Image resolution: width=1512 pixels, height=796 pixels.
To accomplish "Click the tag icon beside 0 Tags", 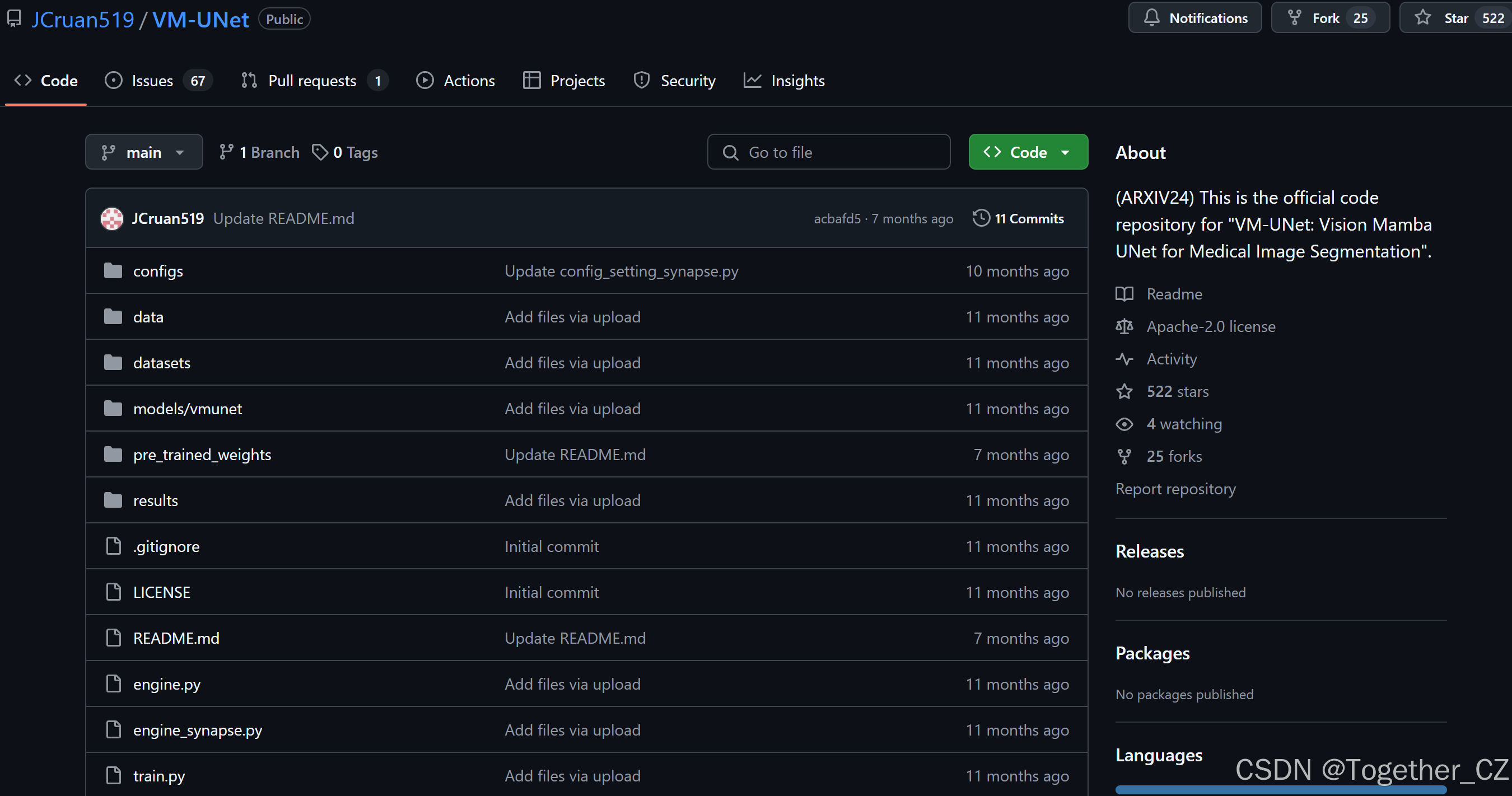I will (320, 152).
